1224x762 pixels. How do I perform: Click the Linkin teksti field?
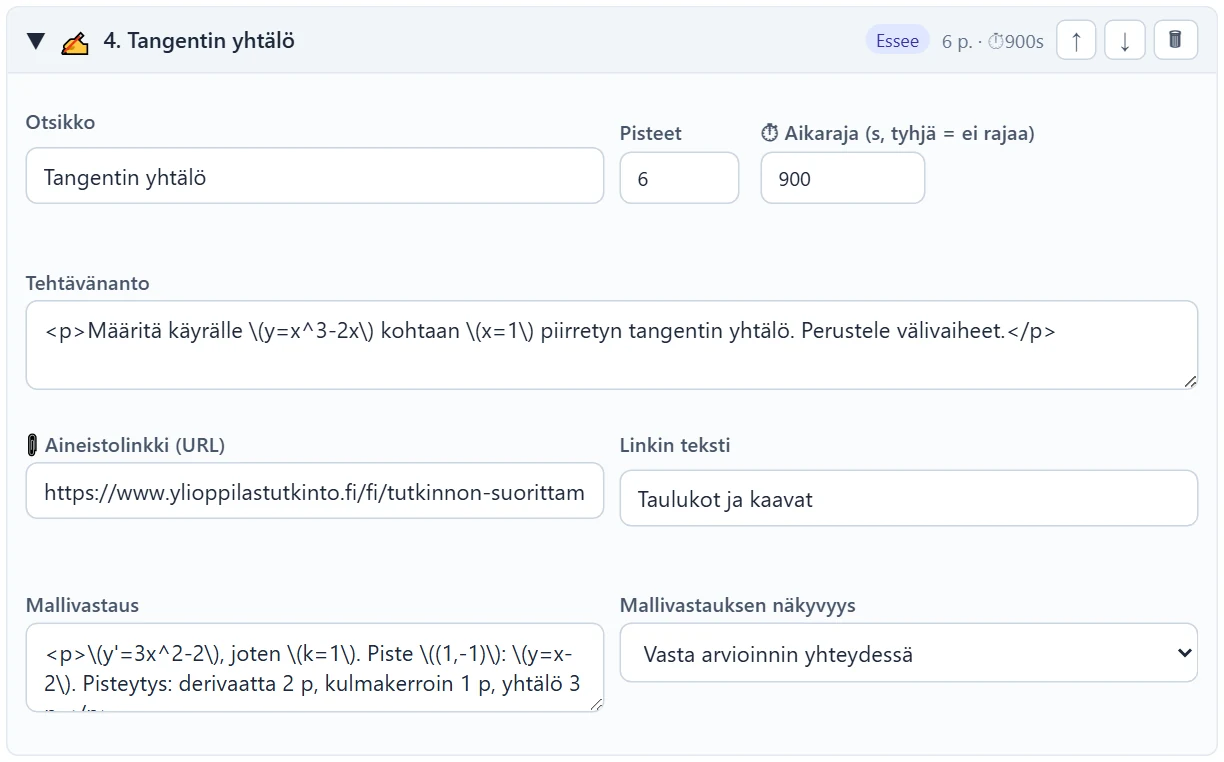pos(908,498)
